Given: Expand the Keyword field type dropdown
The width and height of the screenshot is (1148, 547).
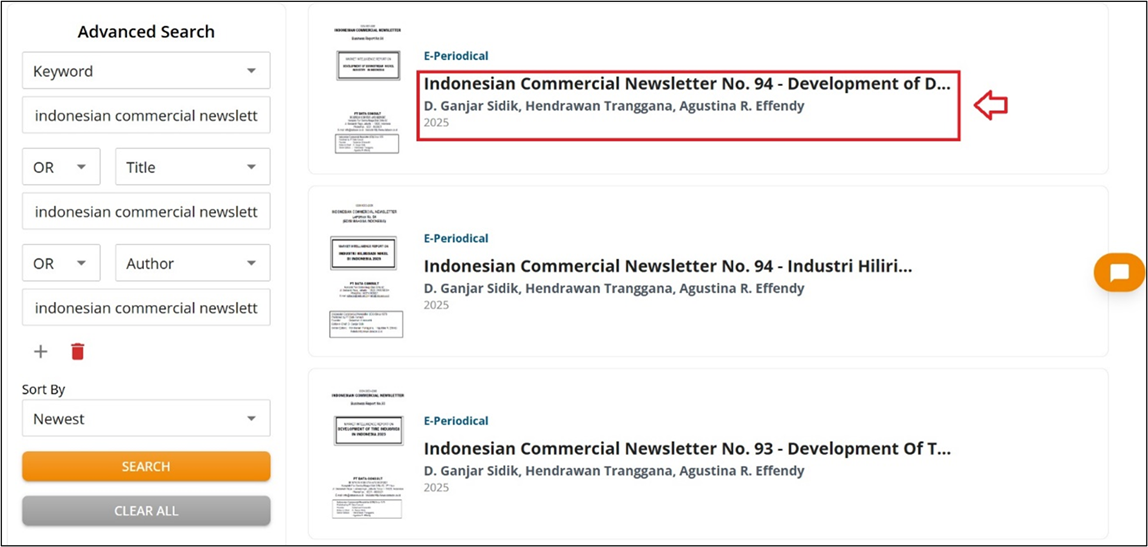Looking at the screenshot, I should click(146, 71).
